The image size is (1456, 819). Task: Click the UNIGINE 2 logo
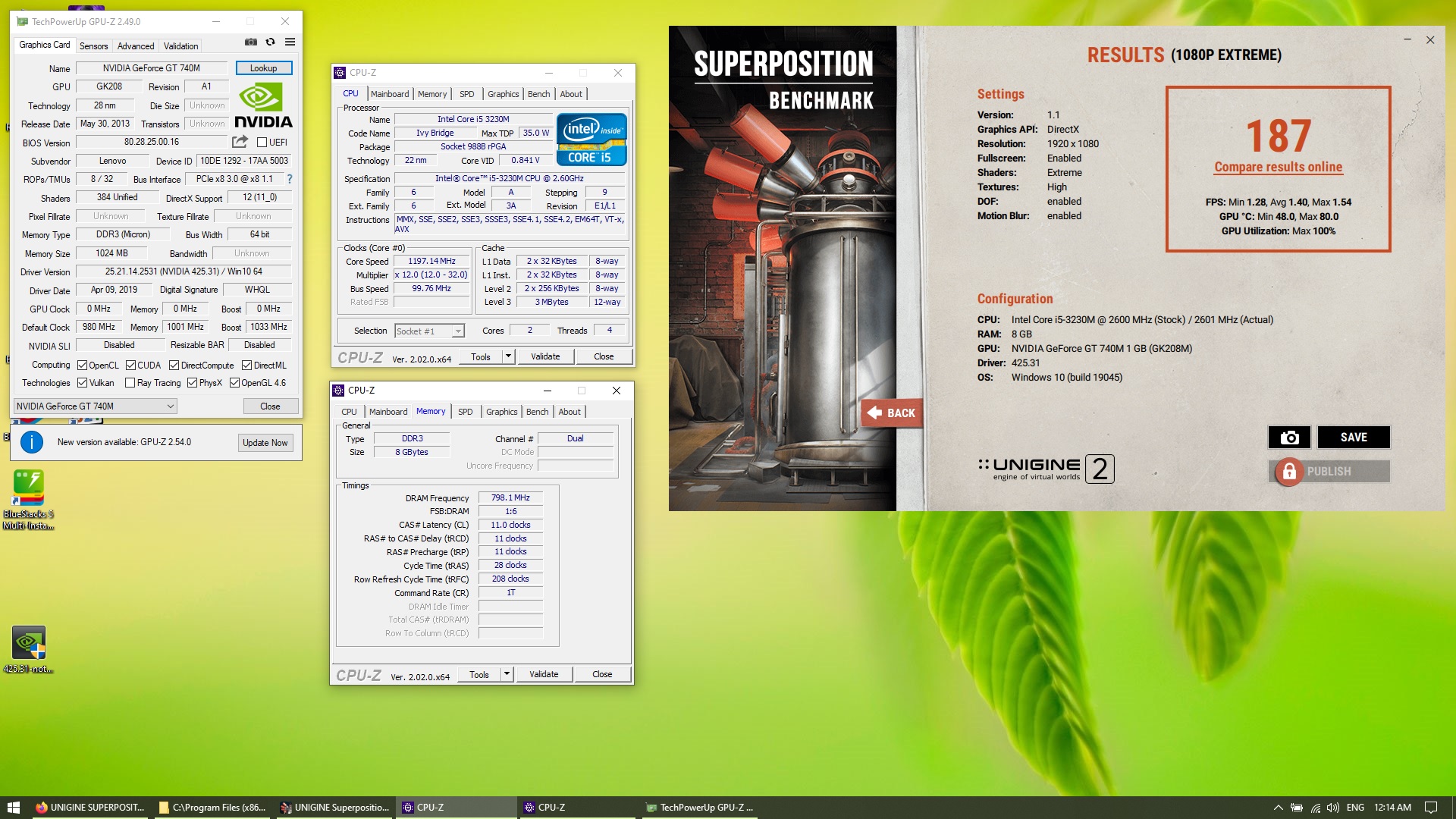pyautogui.click(x=1046, y=469)
